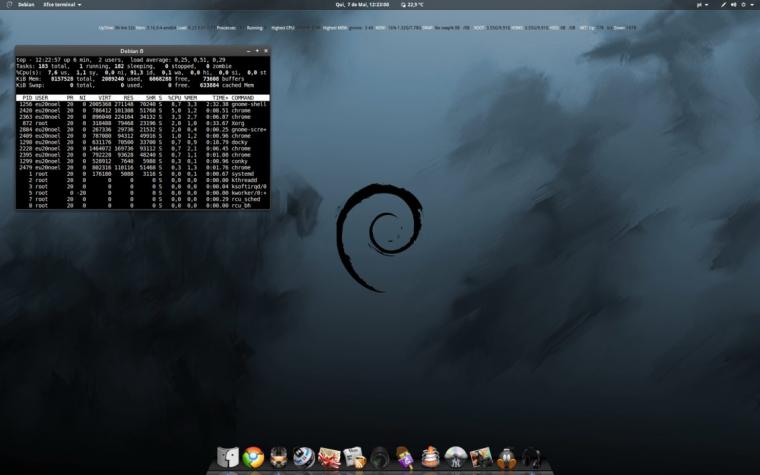Expand the system power menu arrow

(x=754, y=4)
